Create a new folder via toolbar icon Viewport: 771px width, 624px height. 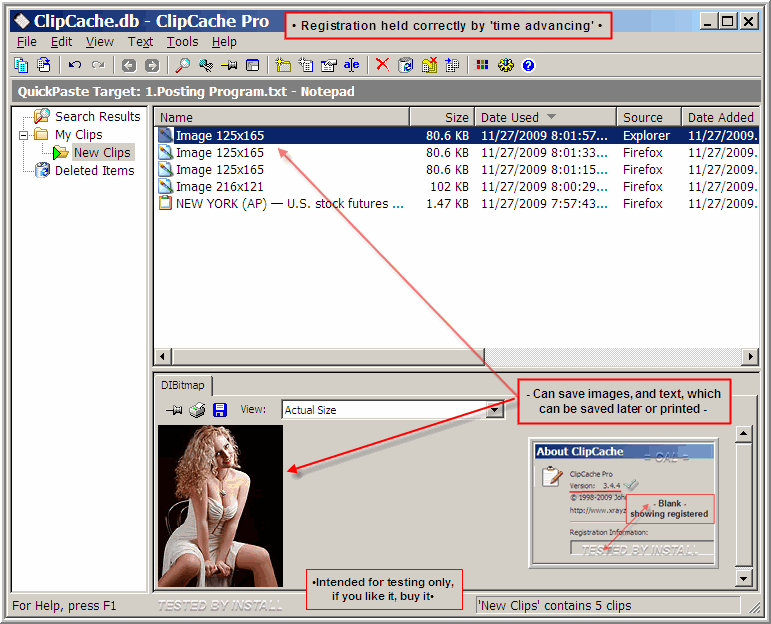click(x=283, y=65)
